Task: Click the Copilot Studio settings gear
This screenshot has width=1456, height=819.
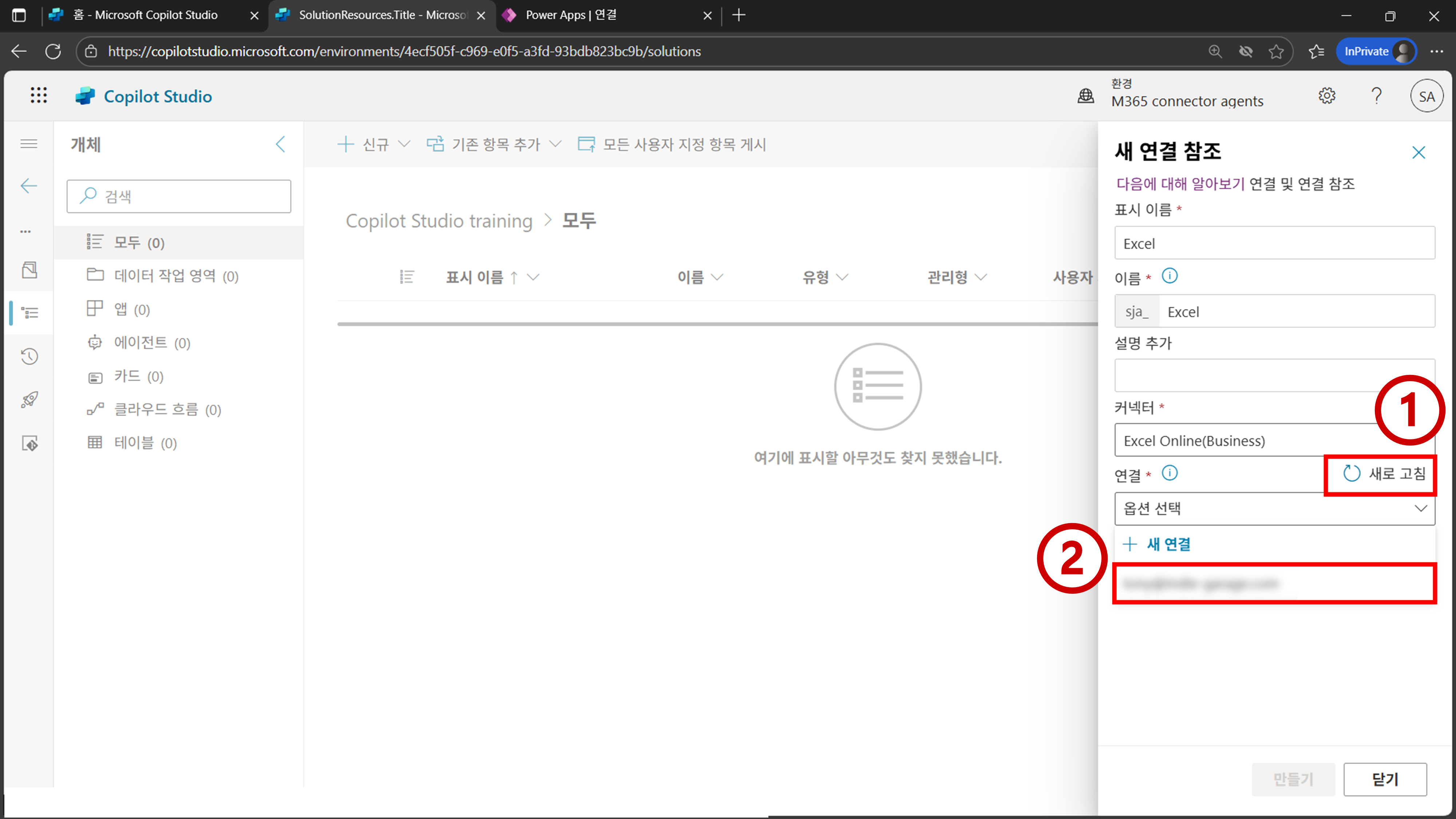Action: [1326, 95]
